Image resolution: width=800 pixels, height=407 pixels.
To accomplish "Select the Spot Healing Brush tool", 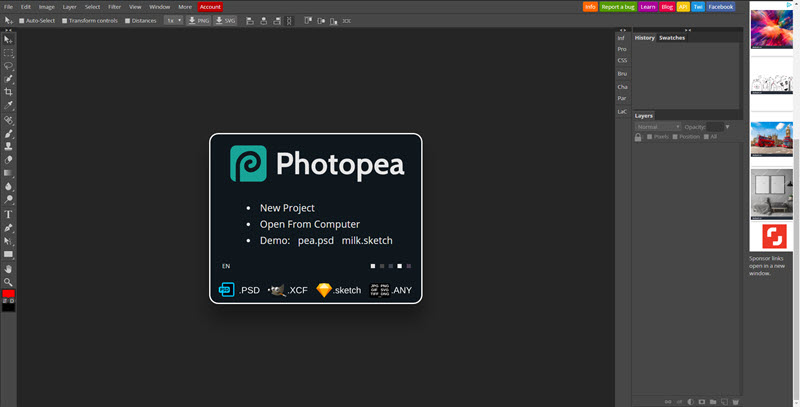I will coord(8,120).
